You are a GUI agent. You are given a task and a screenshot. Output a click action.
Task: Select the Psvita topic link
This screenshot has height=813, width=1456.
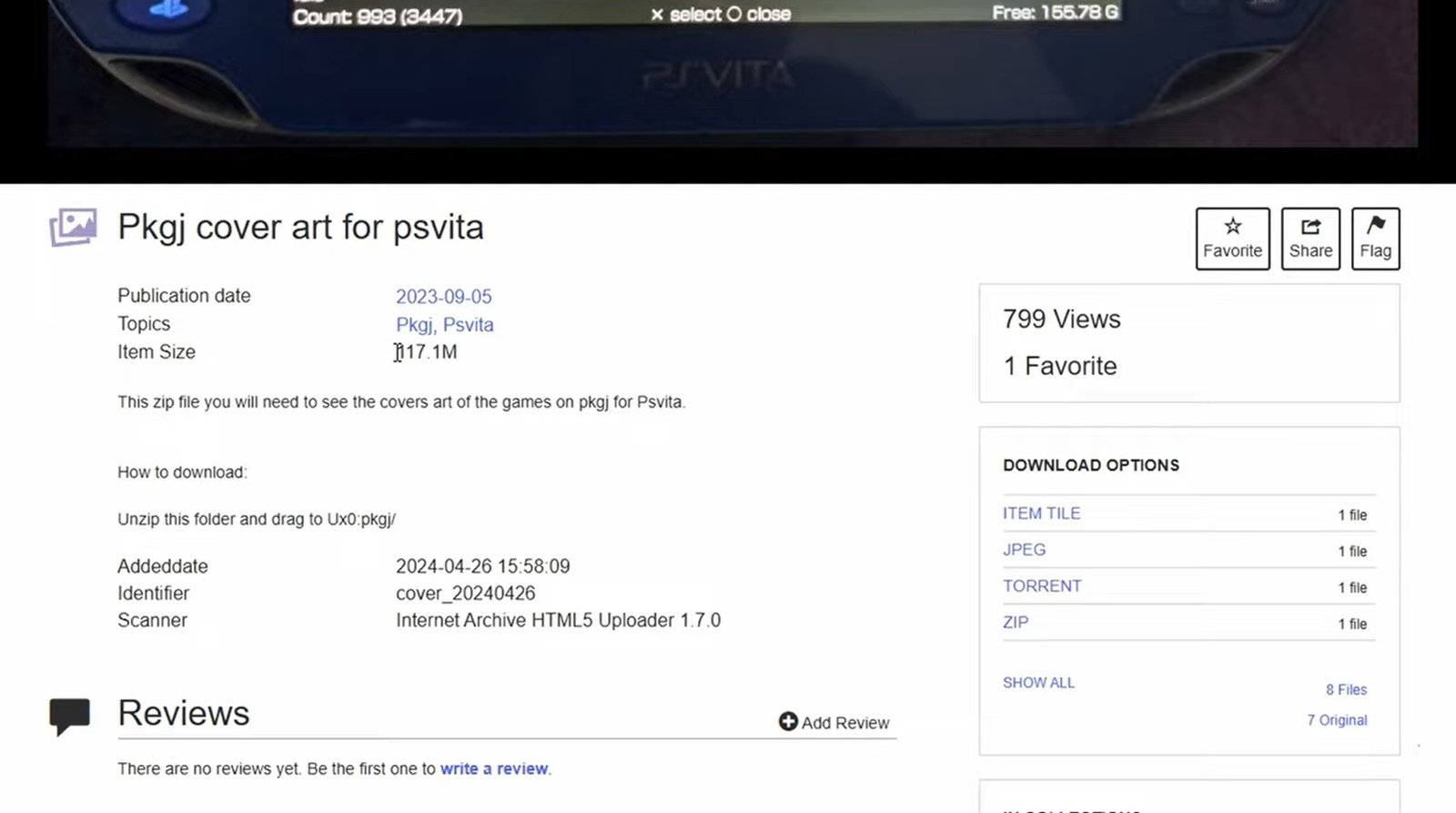[468, 325]
